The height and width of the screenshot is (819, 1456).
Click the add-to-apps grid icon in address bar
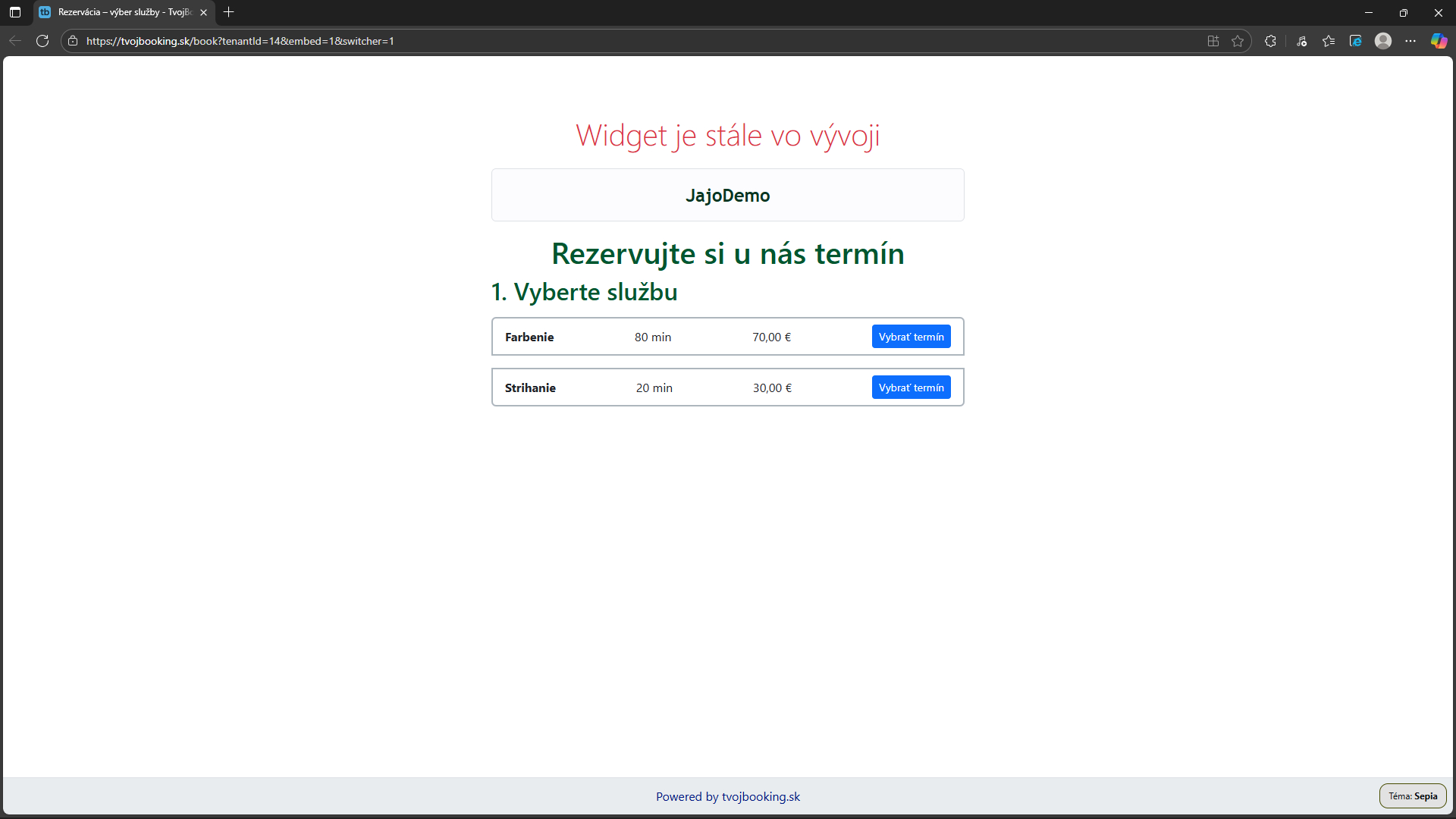1213,41
